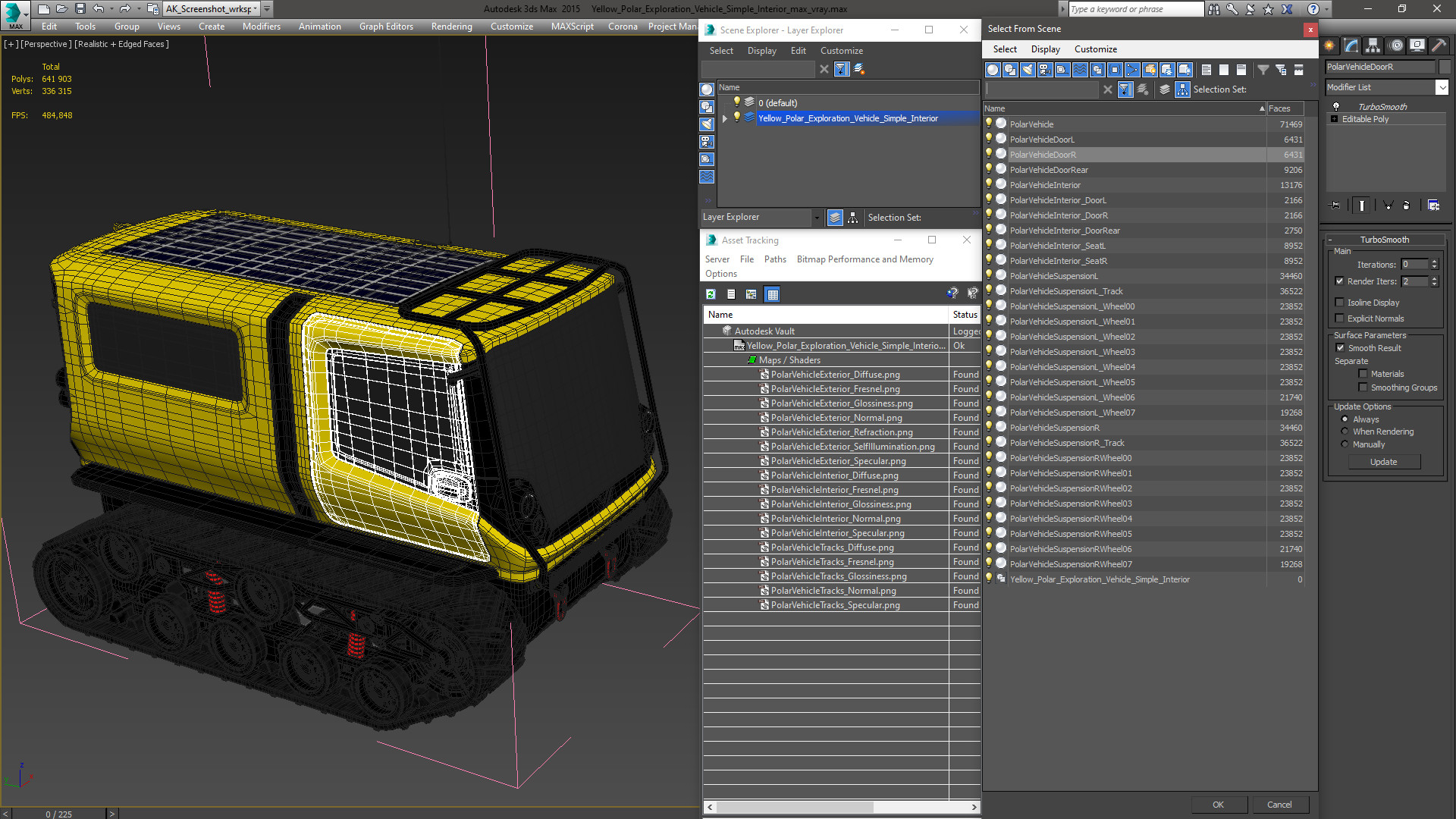Open Modifiers menu in main menu bar
This screenshot has height=819, width=1456.
coord(261,27)
